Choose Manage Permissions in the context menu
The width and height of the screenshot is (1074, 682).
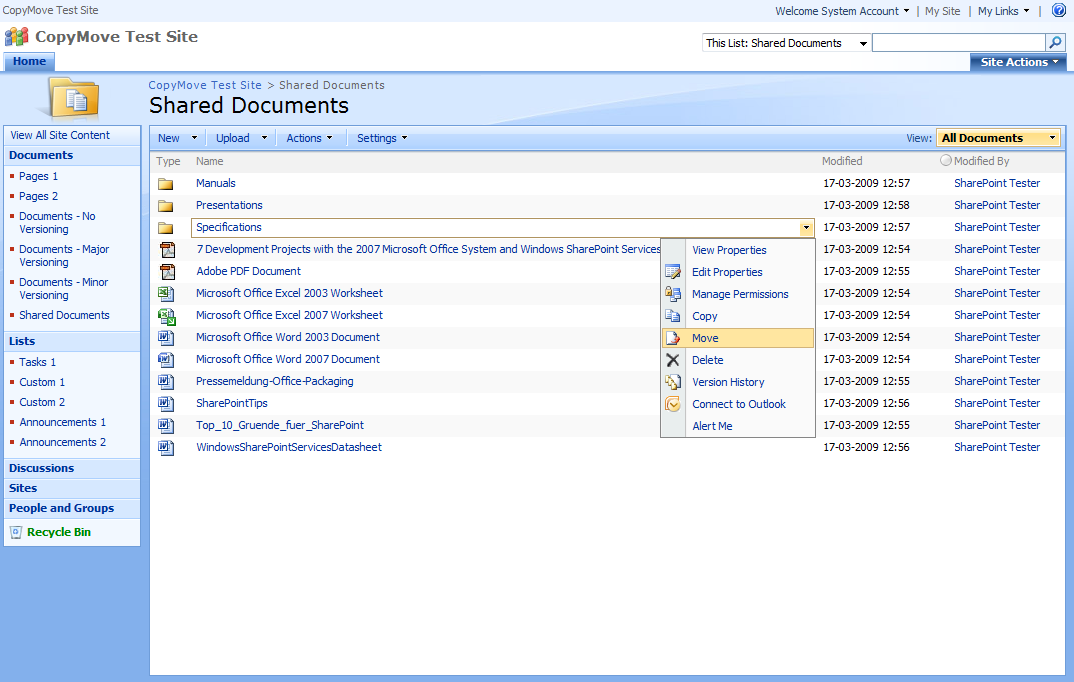tap(740, 294)
